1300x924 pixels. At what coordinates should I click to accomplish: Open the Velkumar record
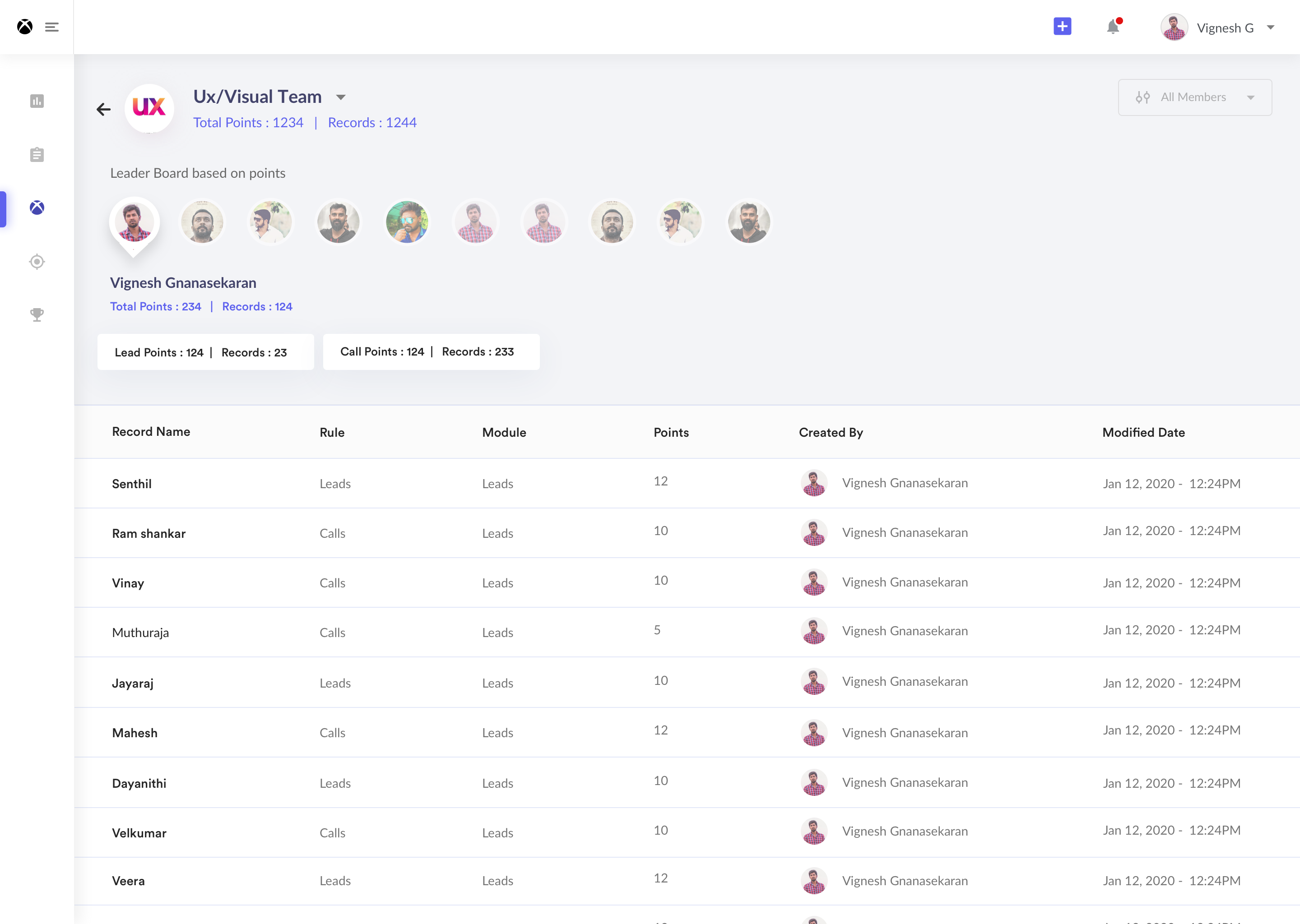139,833
